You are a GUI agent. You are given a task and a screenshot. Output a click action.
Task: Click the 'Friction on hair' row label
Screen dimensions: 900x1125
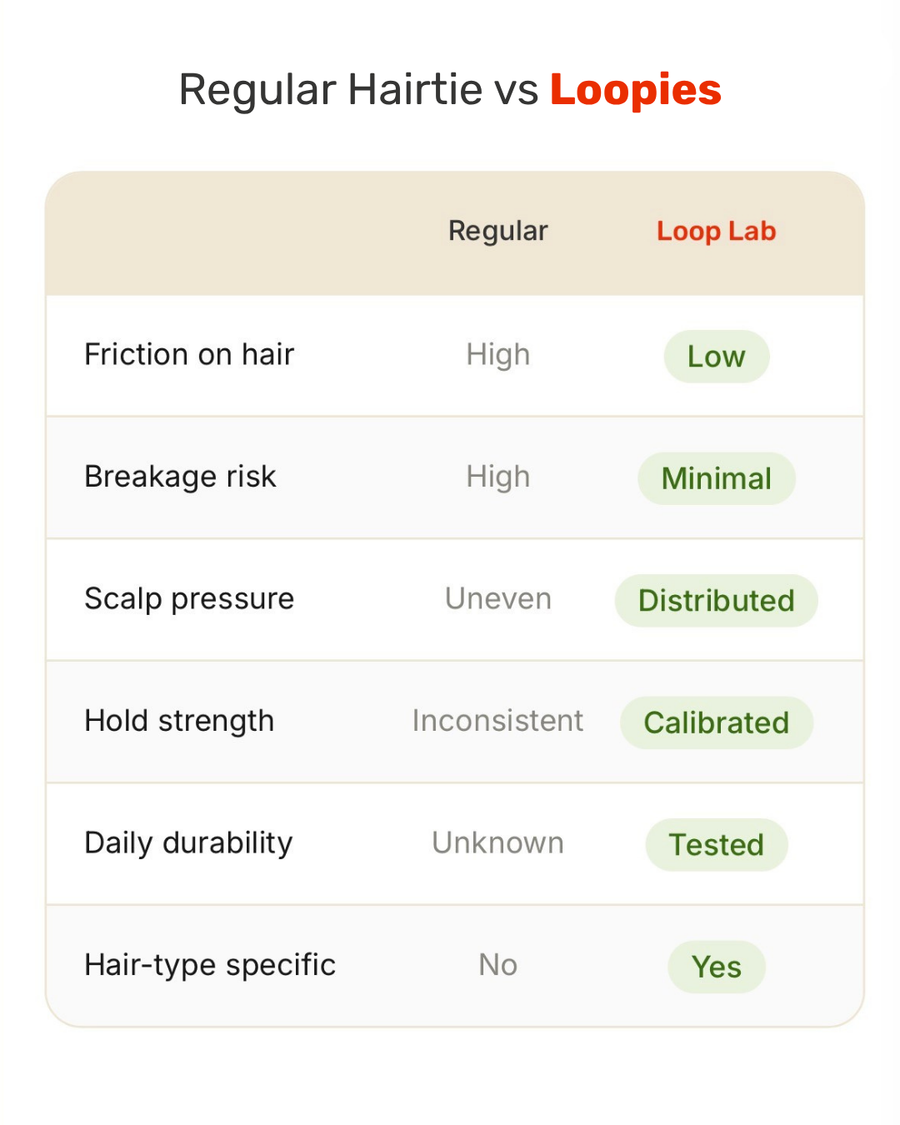pyautogui.click(x=189, y=354)
